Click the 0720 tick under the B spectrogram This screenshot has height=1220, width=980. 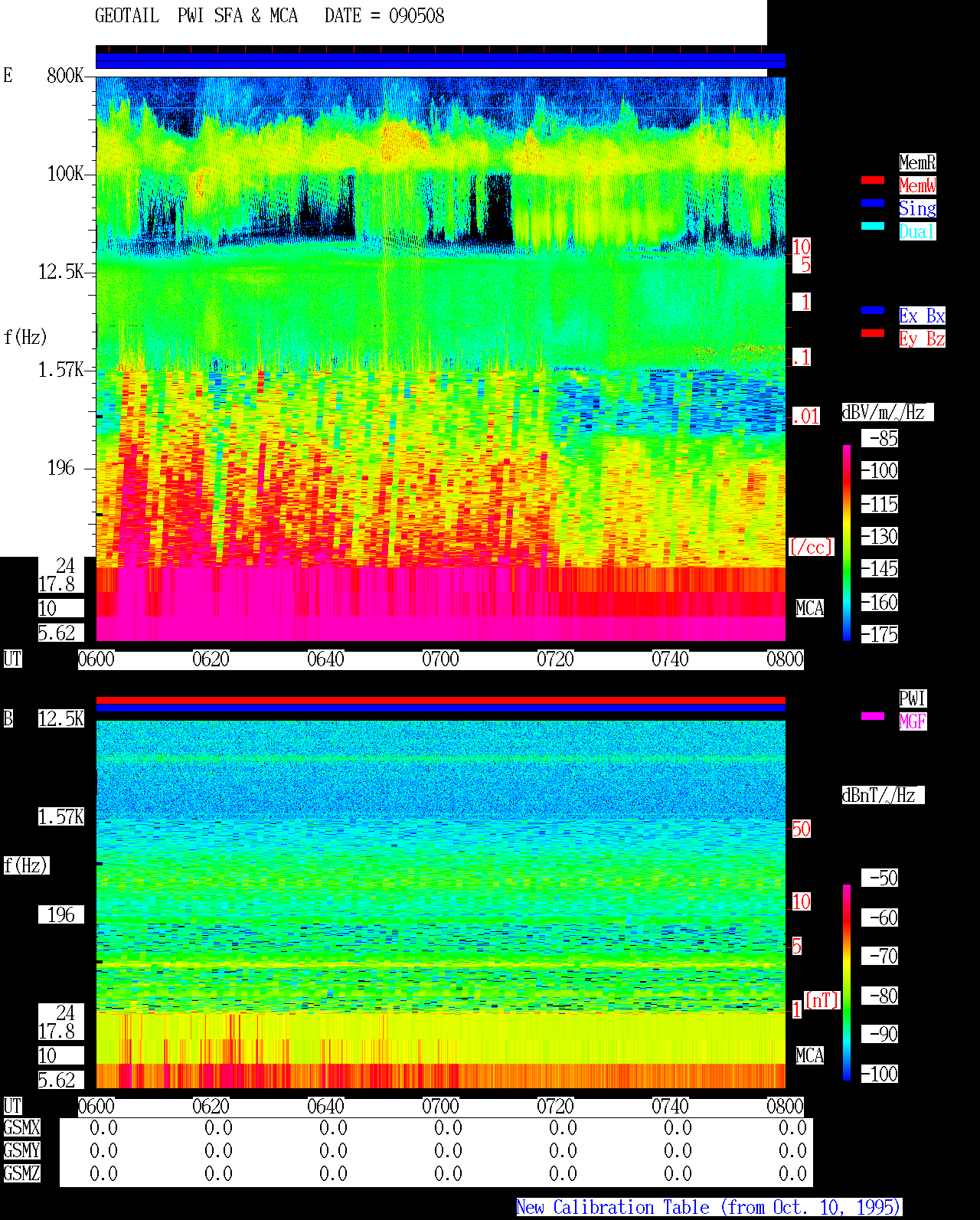555,1106
